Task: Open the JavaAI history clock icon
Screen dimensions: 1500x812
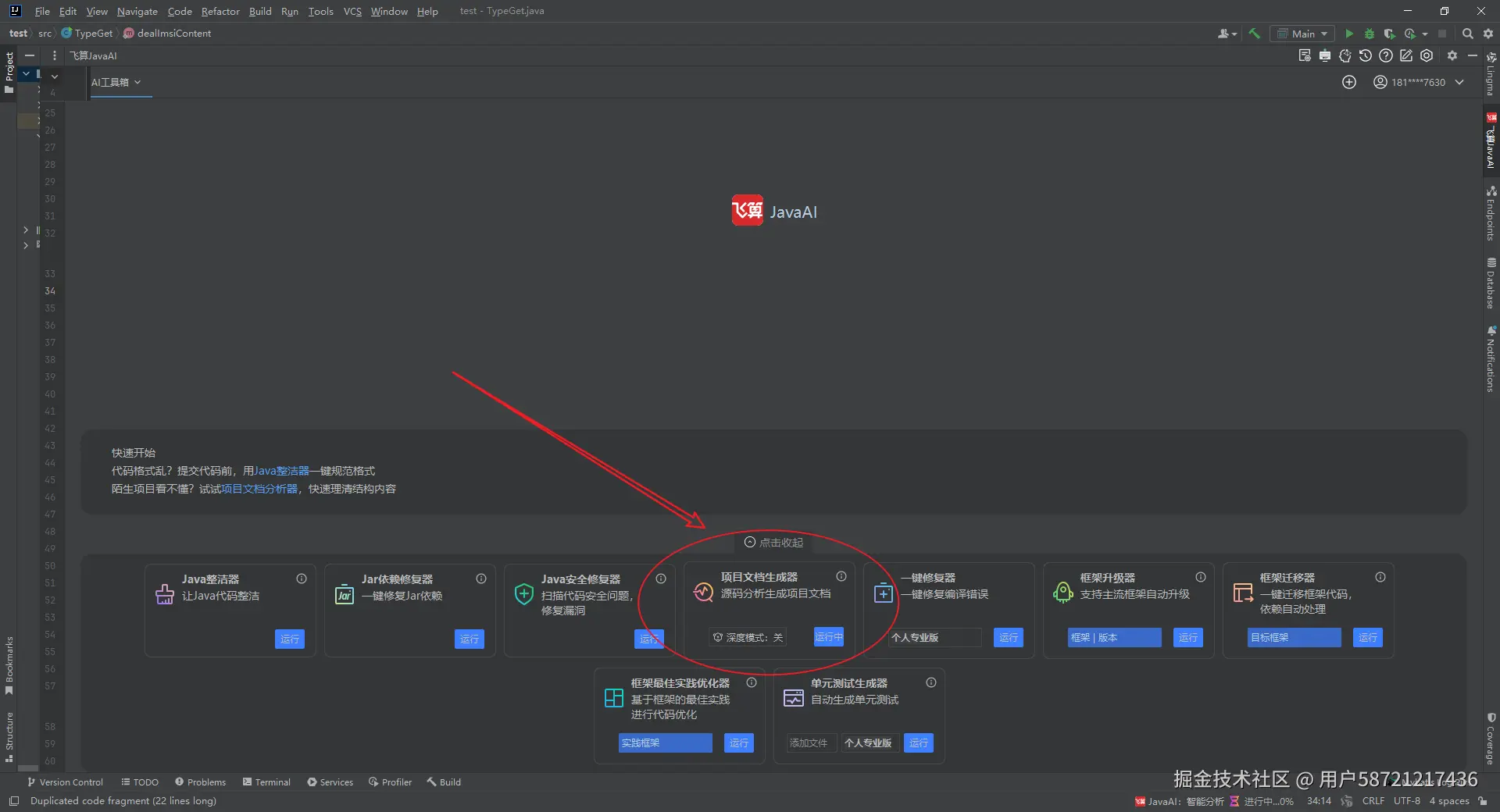Action: coord(1366,55)
